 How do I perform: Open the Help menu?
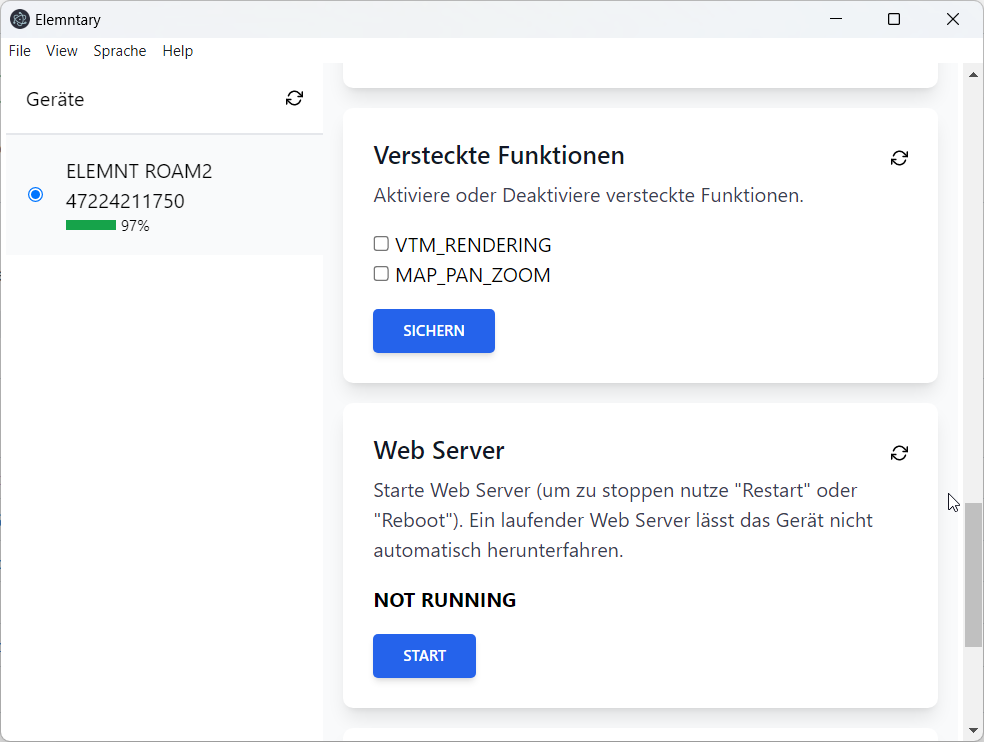point(178,51)
